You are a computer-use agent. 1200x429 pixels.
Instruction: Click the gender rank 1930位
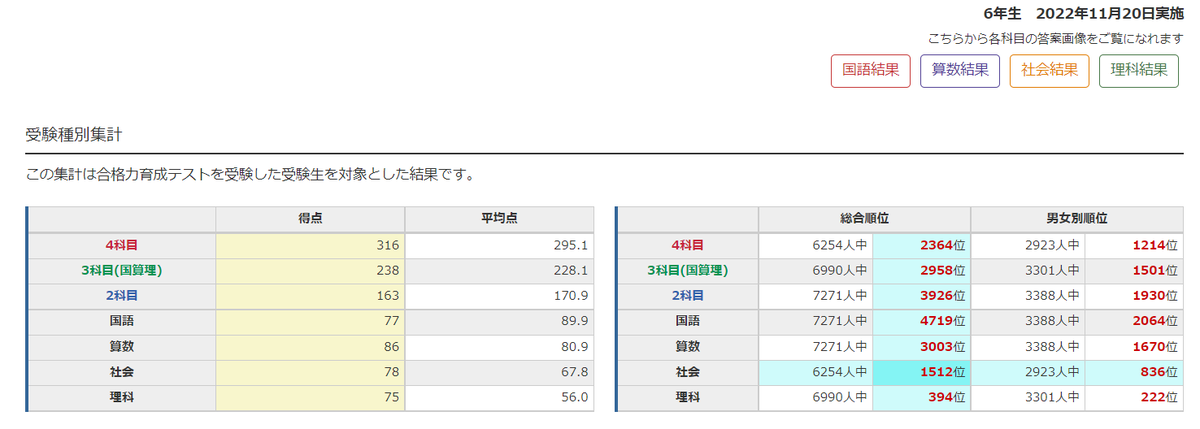tap(1155, 296)
